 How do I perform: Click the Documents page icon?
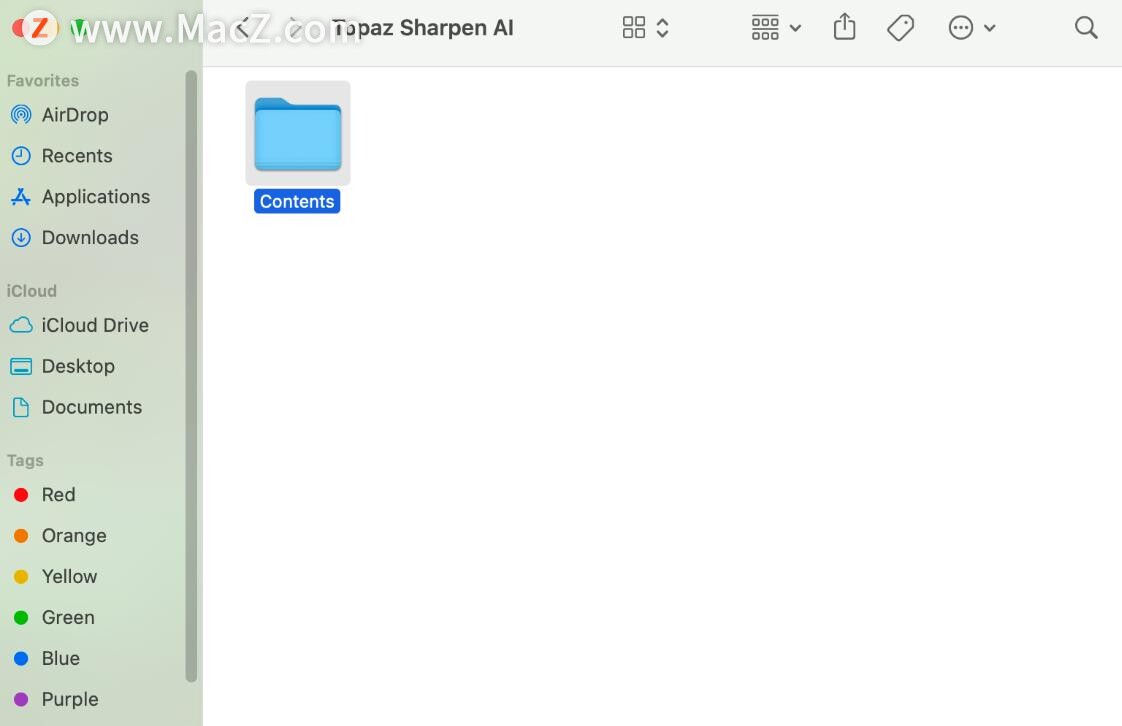[21, 407]
